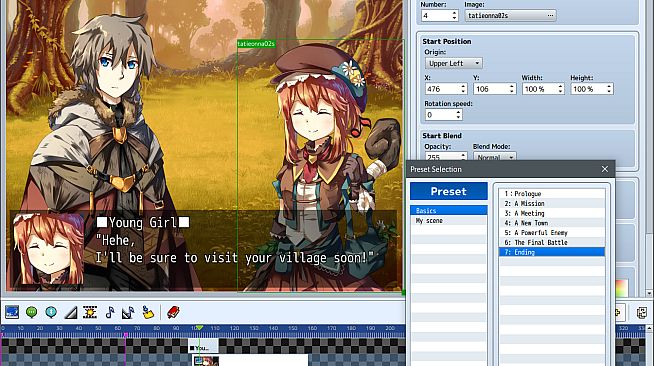The image size is (654, 366).
Task: Increase the Rotation speed stepper
Action: tap(458, 112)
